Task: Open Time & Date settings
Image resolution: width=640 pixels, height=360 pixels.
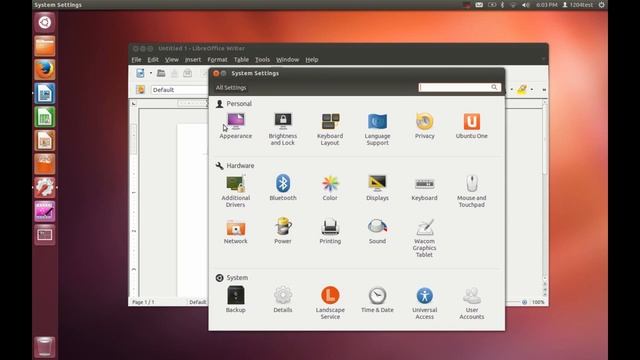Action: click(377, 300)
